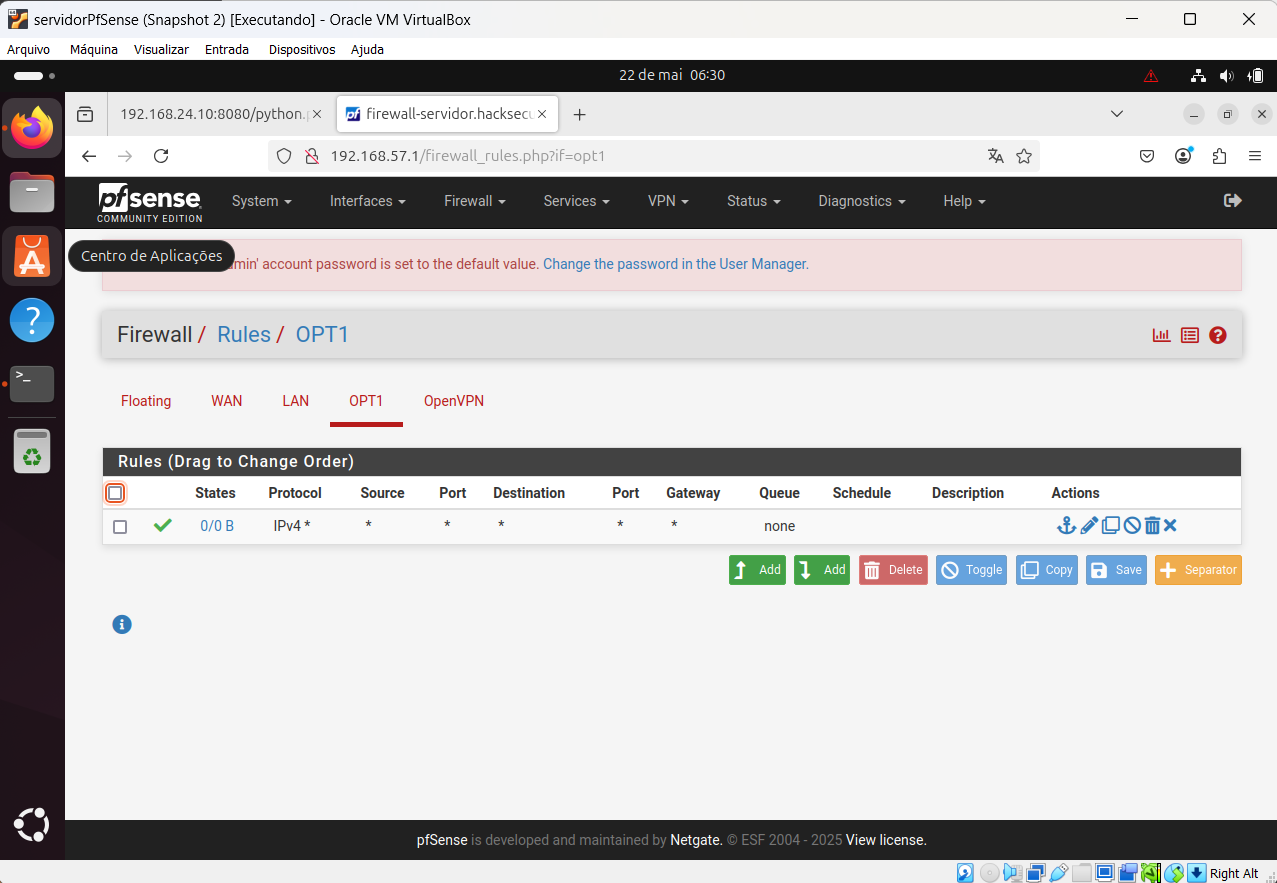Screen dimensions: 1277x883
Task: Expand the Firewall menu
Action: (x=475, y=201)
